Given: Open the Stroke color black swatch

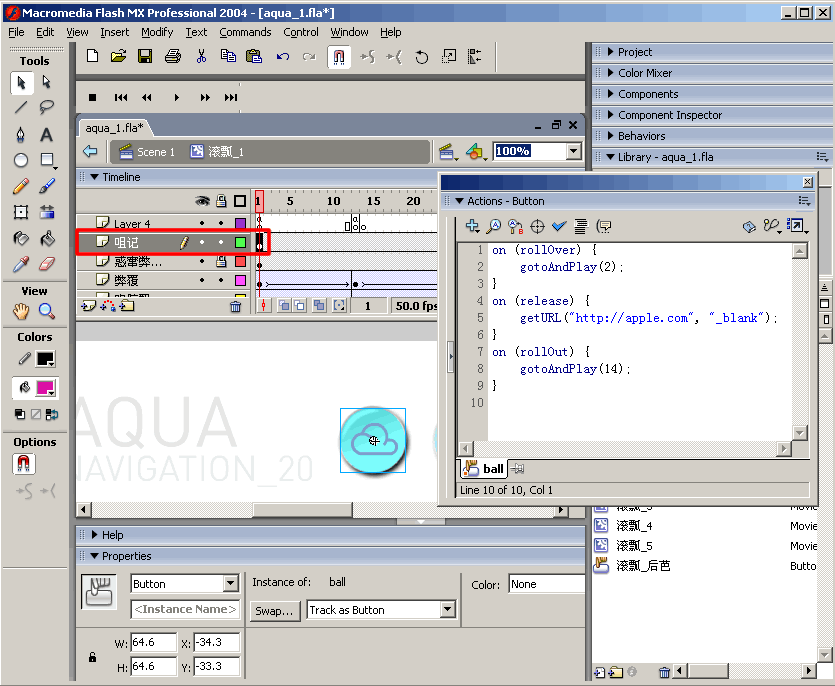Looking at the screenshot, I should point(46,360).
